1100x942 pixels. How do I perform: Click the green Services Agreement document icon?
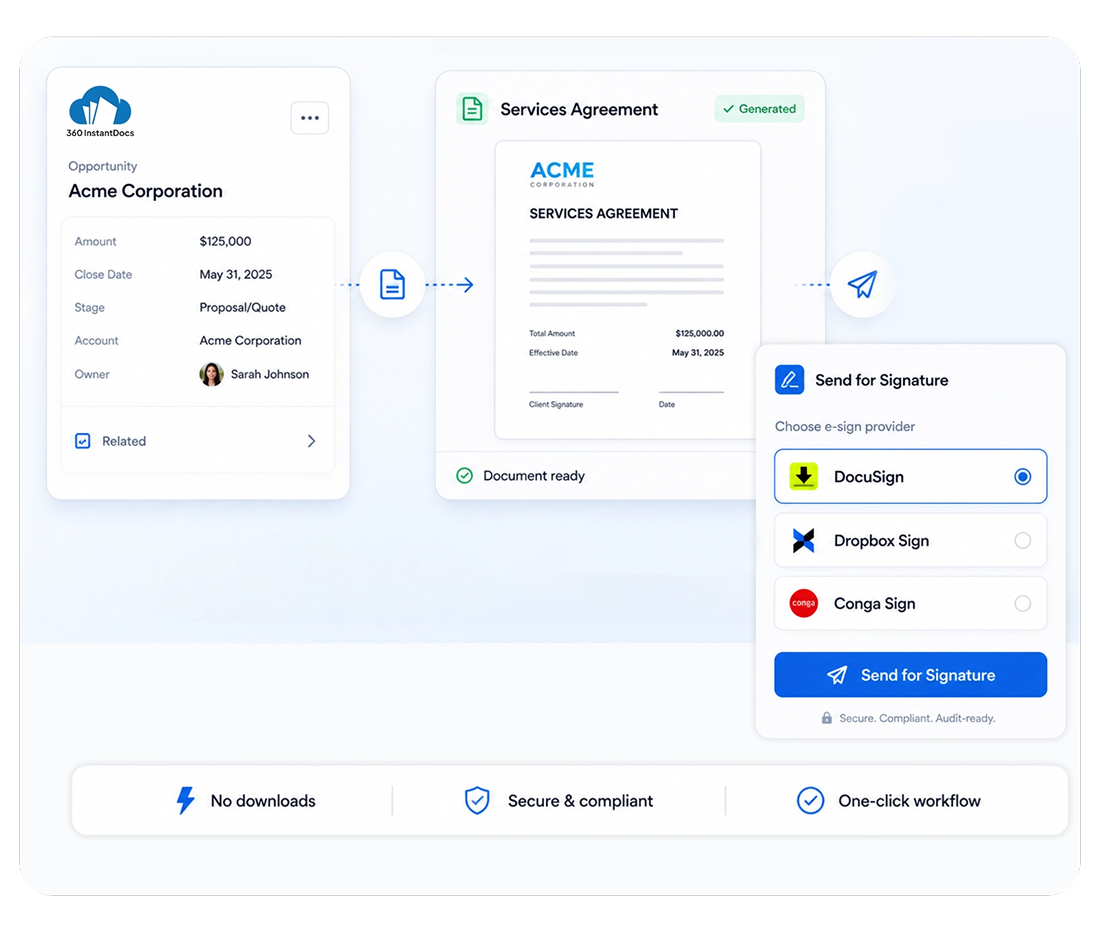tap(472, 109)
